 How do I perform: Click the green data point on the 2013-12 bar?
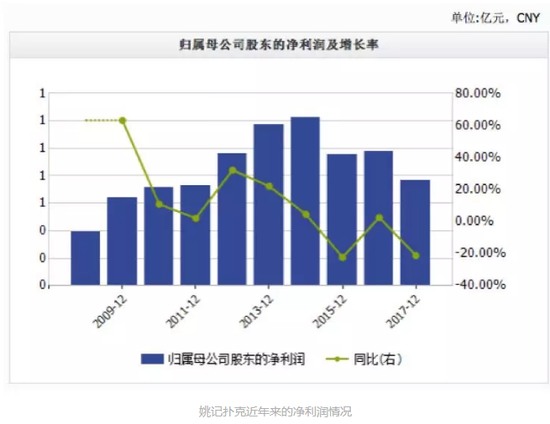click(269, 186)
